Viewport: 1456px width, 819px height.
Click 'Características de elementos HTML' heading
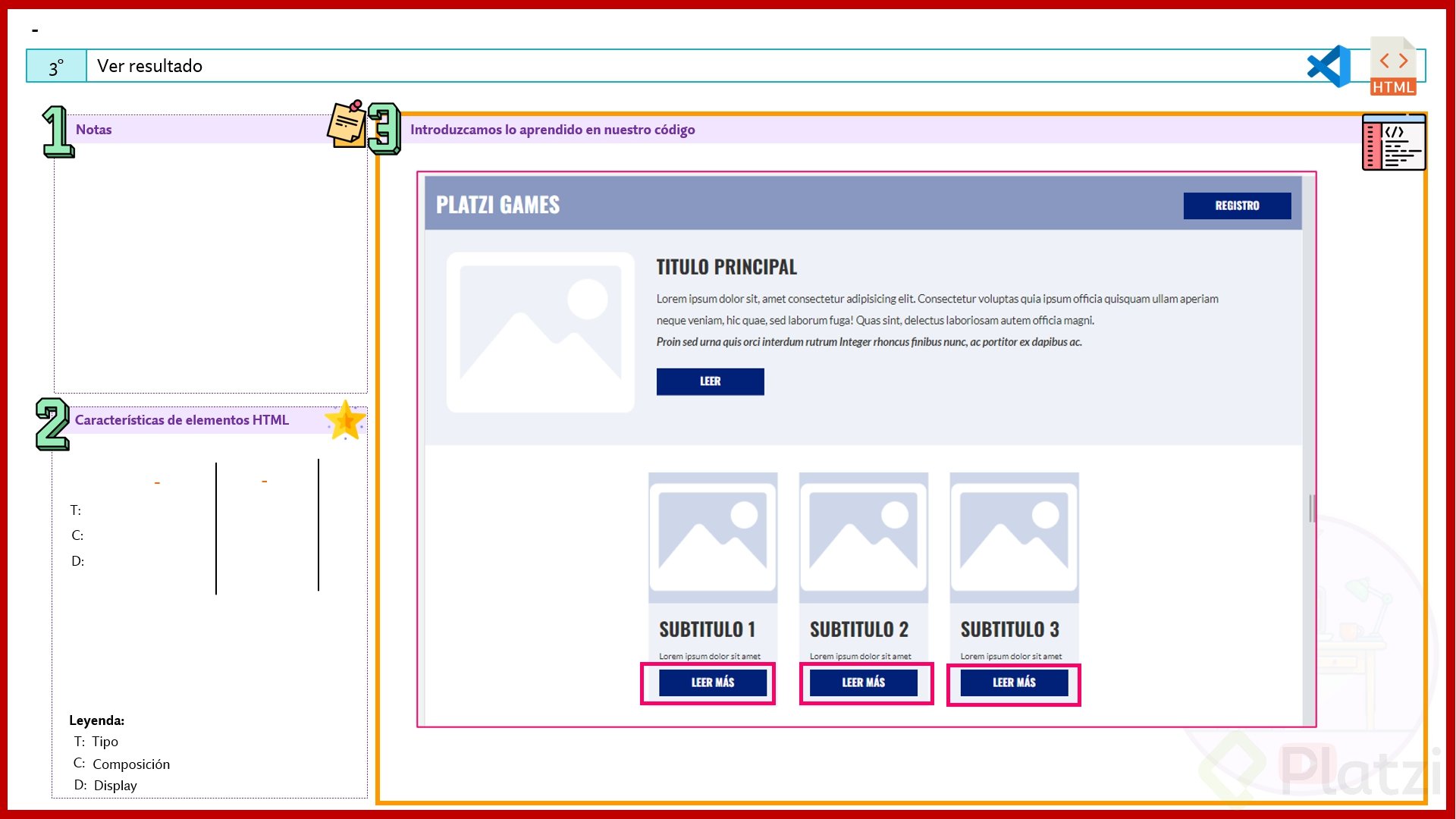tap(181, 420)
